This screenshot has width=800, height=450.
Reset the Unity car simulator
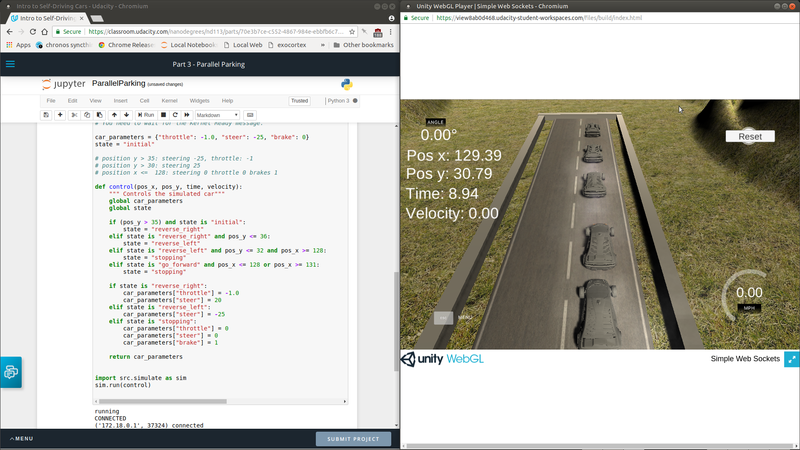[x=749, y=136]
